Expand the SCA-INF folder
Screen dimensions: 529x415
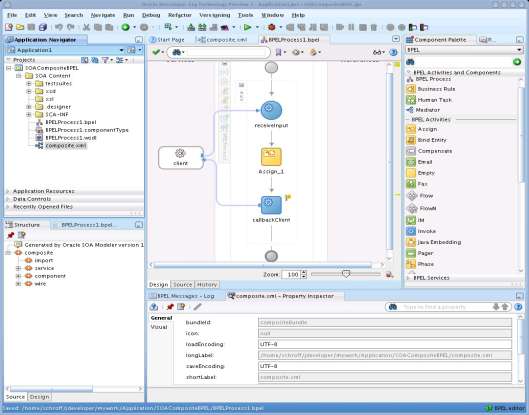(29, 114)
